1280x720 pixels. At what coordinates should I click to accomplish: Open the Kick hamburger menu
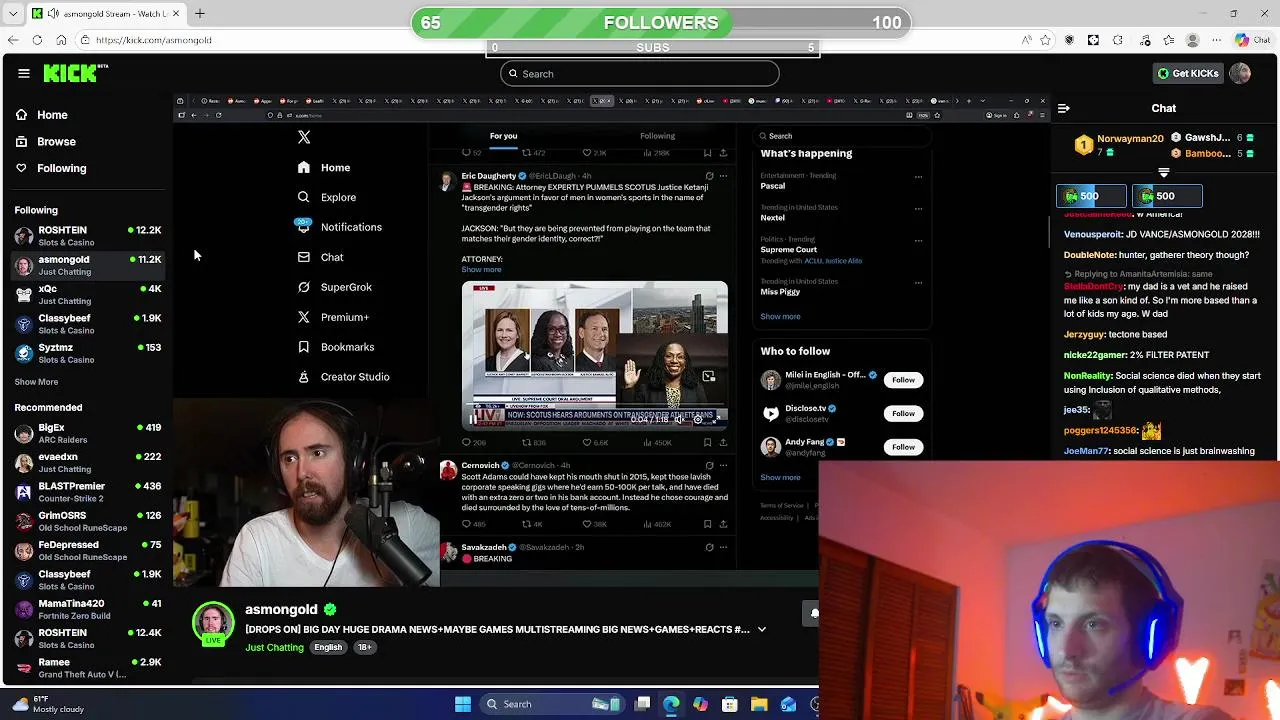[x=24, y=73]
